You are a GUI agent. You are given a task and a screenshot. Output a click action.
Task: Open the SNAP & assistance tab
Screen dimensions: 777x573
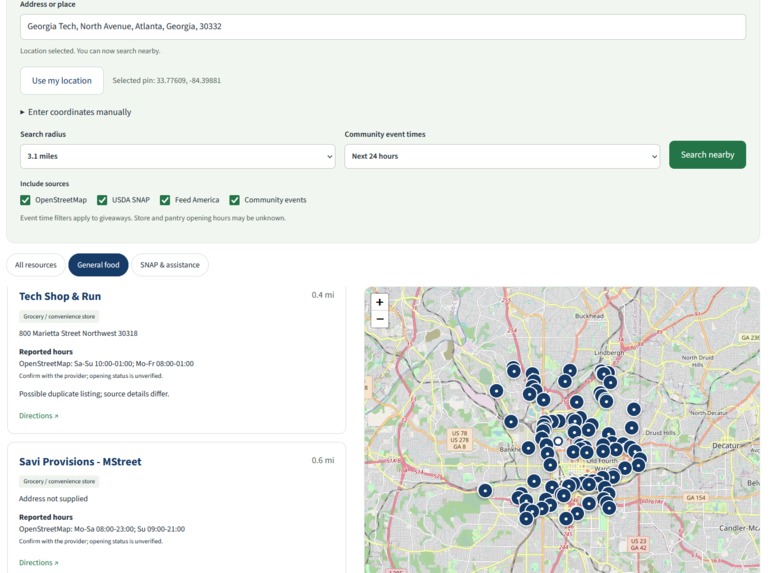(x=170, y=265)
